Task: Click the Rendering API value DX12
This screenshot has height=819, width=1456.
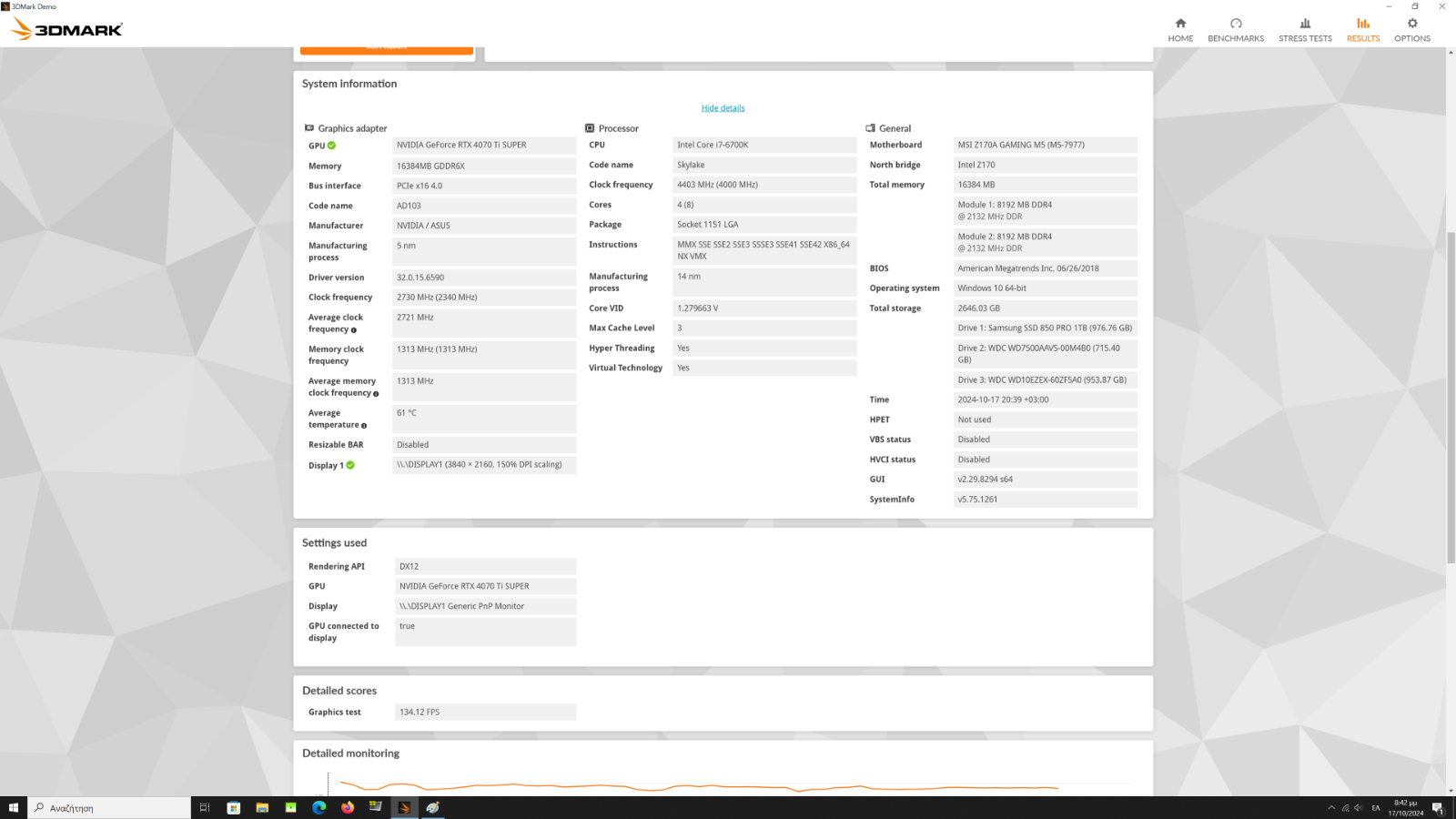Action: (486, 566)
